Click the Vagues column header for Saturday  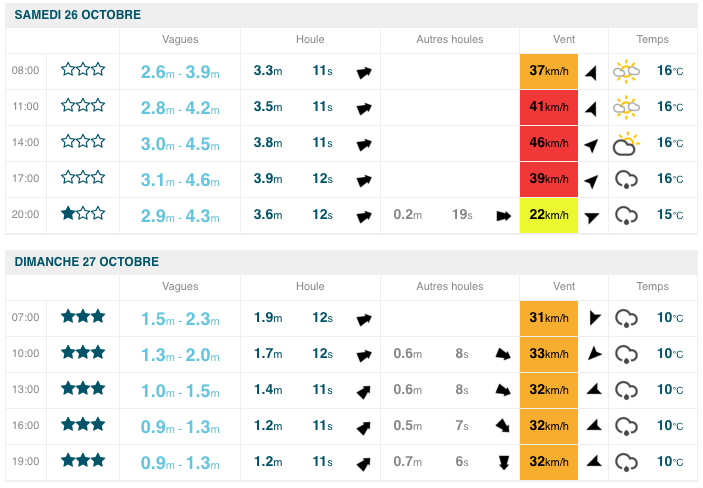[x=180, y=40]
